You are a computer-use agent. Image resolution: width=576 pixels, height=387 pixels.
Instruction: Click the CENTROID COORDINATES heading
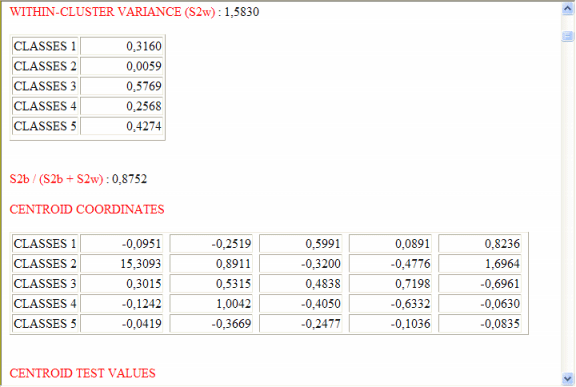point(87,209)
